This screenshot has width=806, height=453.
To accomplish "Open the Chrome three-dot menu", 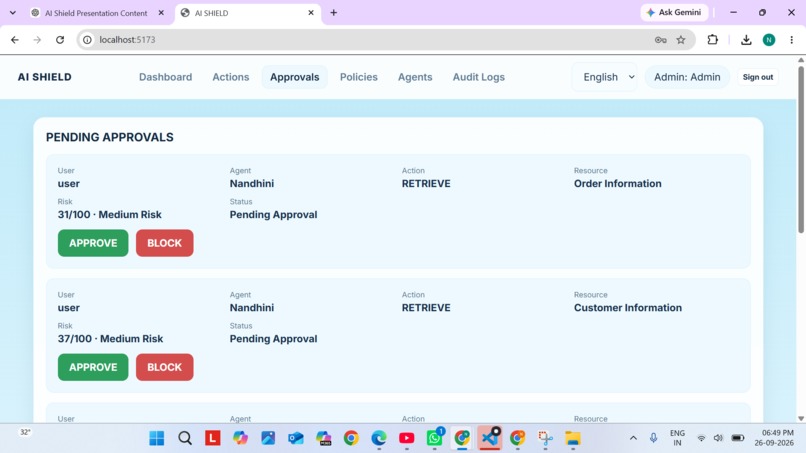I will point(792,40).
